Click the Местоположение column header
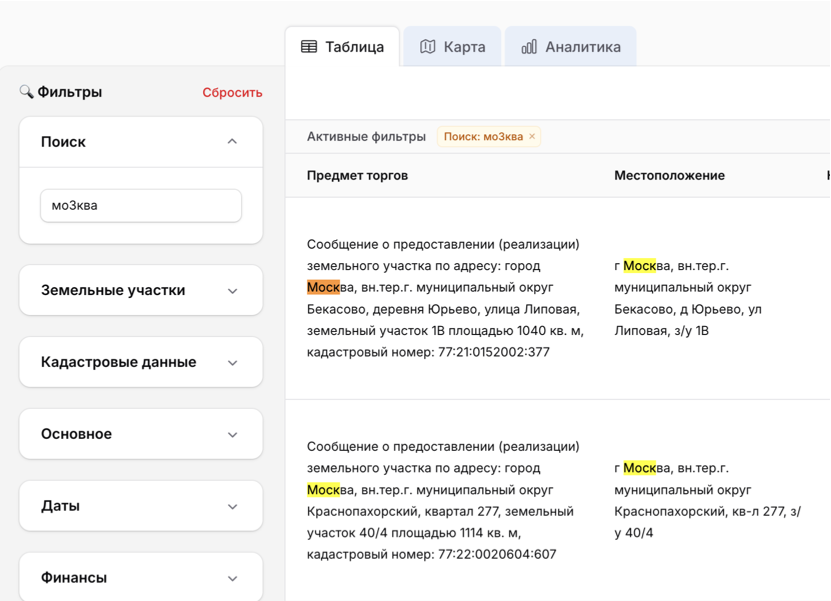 pos(669,175)
